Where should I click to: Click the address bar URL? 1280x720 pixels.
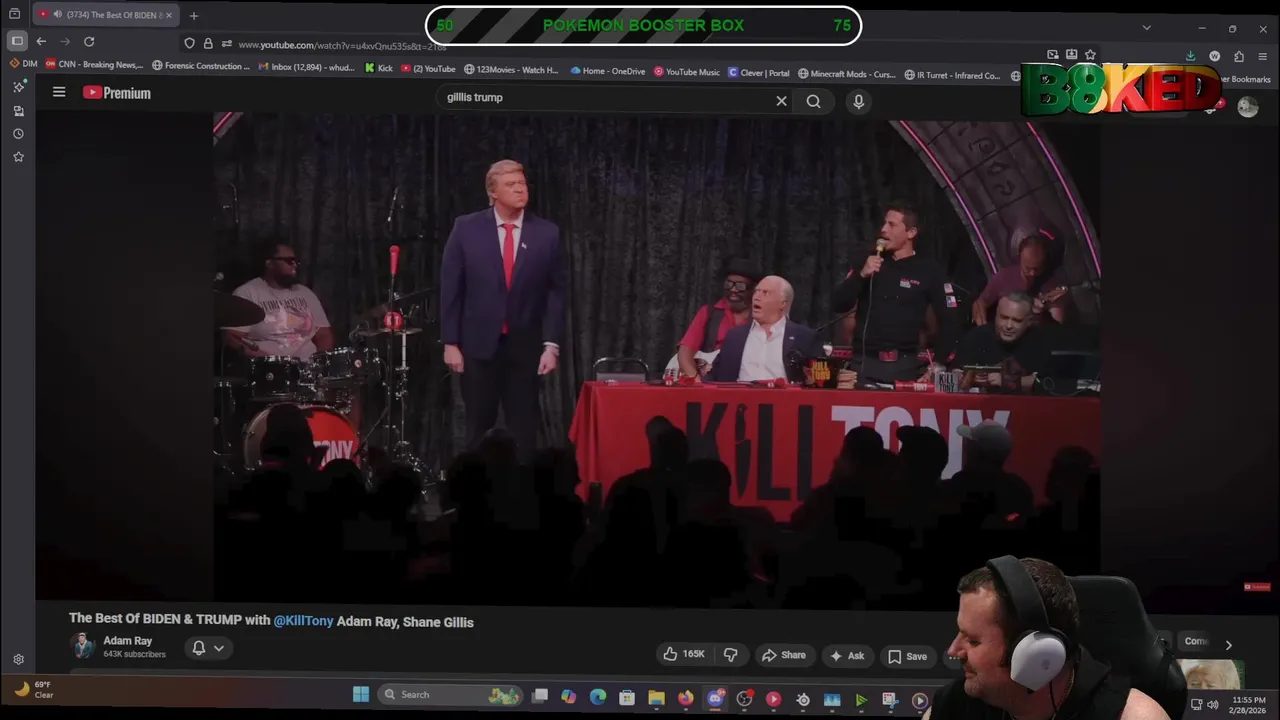pyautogui.click(x=342, y=44)
